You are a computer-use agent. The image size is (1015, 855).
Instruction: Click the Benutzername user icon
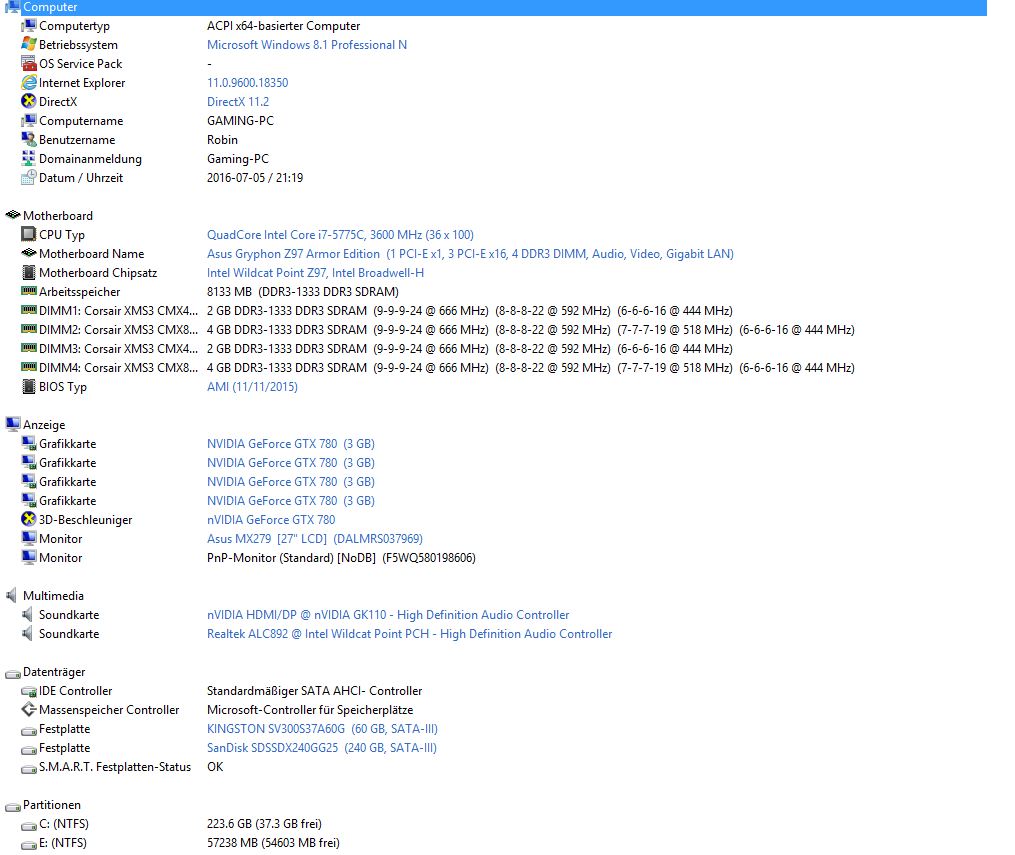pyautogui.click(x=28, y=140)
